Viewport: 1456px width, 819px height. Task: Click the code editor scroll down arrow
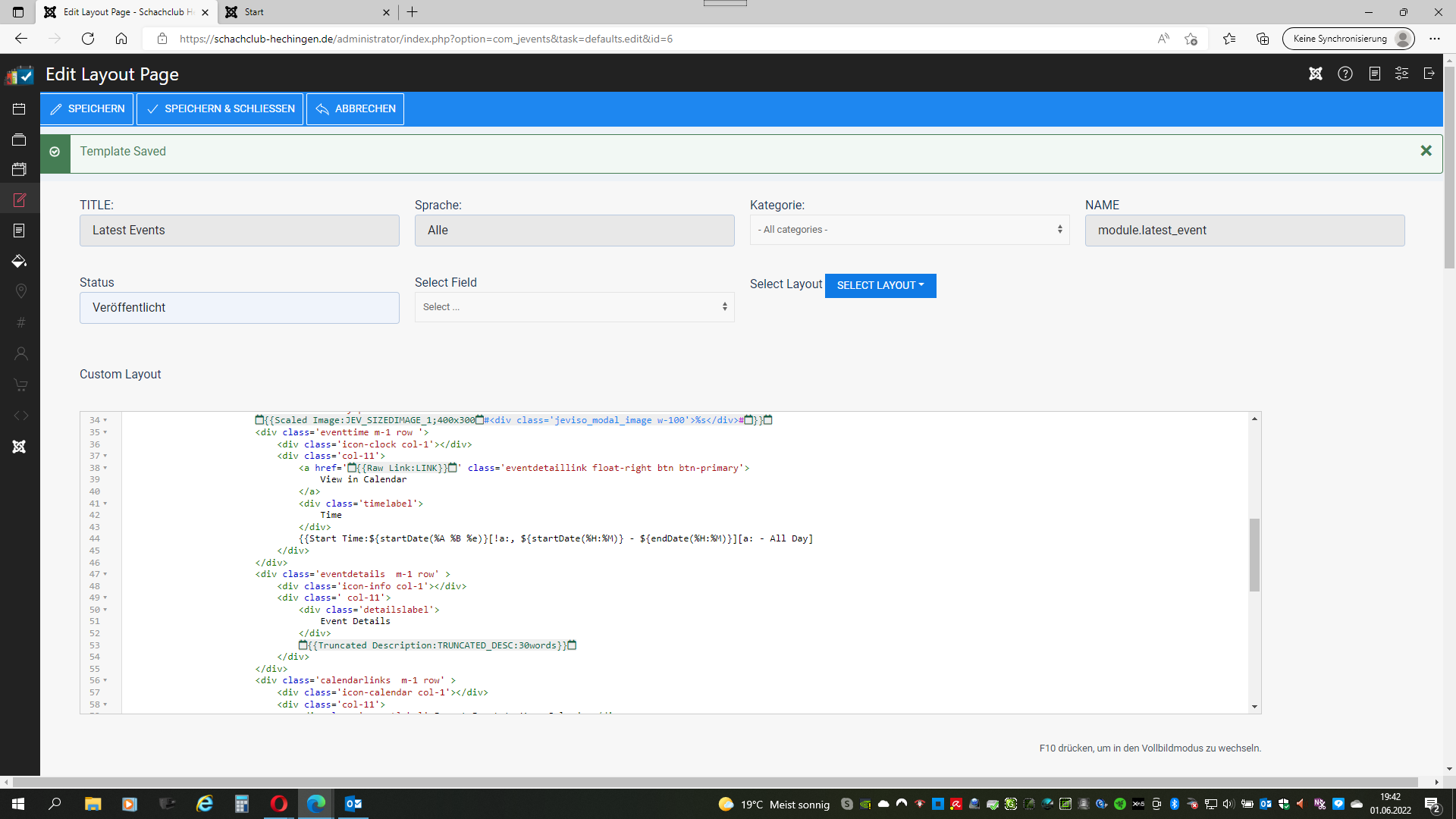point(1254,707)
